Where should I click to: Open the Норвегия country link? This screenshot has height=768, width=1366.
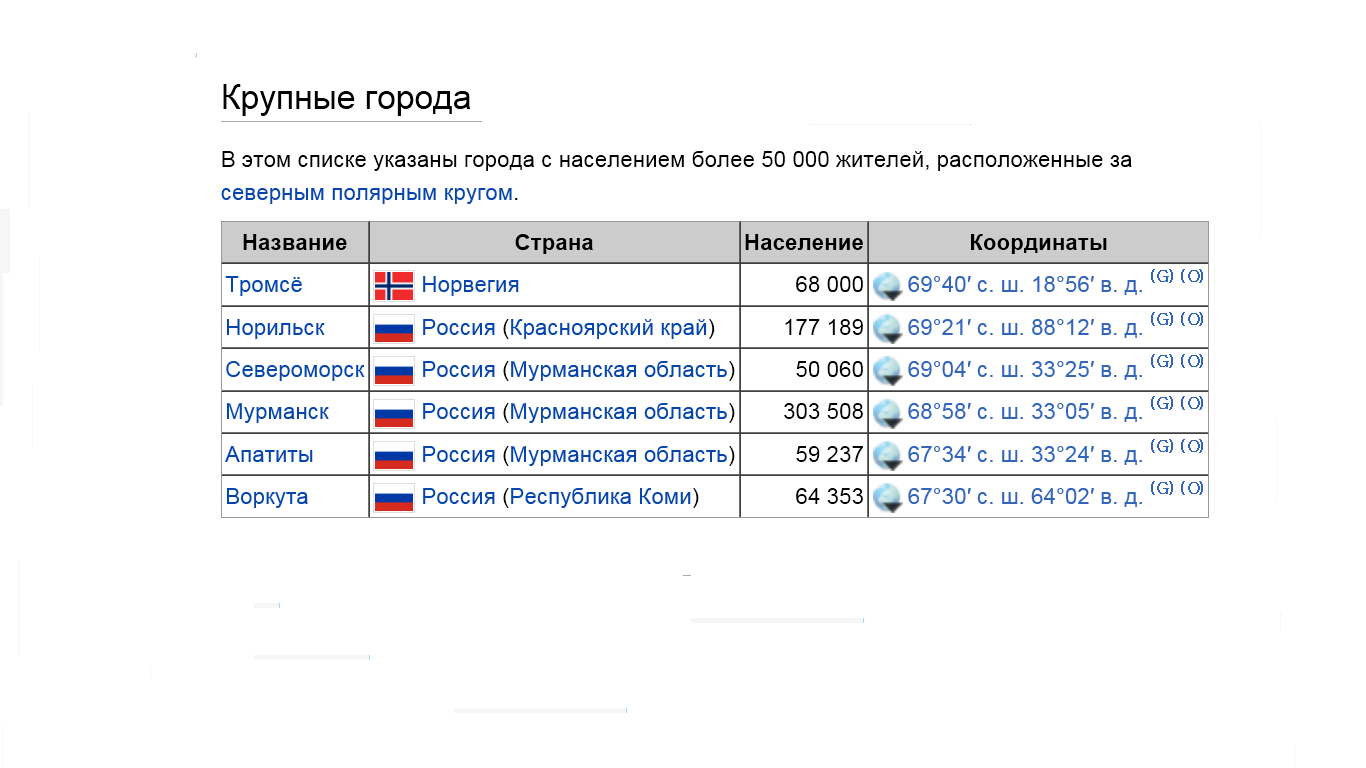(470, 285)
